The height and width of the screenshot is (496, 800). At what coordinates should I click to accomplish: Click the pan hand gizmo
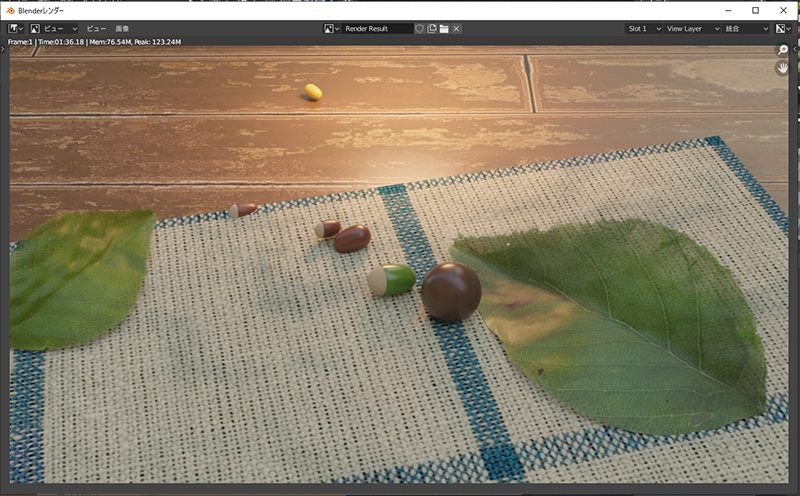pyautogui.click(x=782, y=68)
